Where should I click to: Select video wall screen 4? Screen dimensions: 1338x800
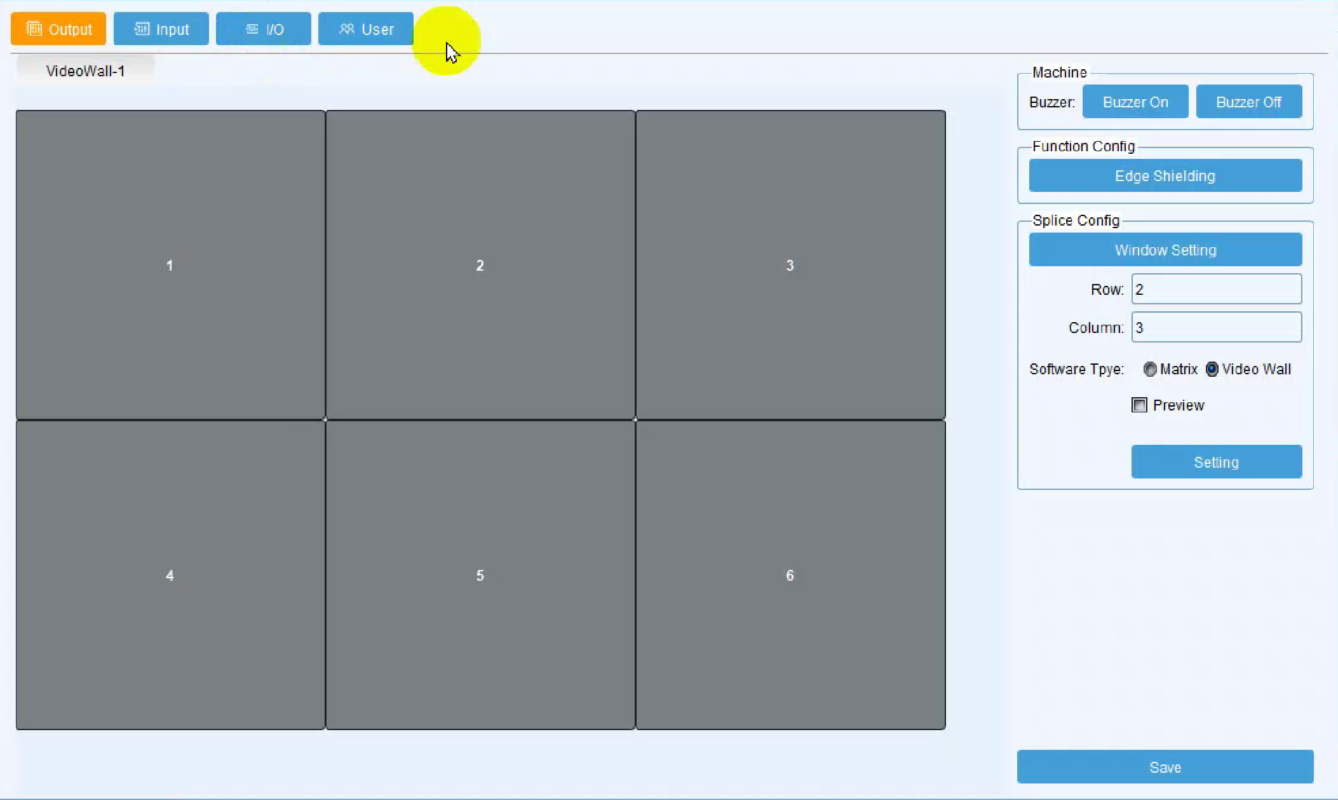click(x=170, y=575)
